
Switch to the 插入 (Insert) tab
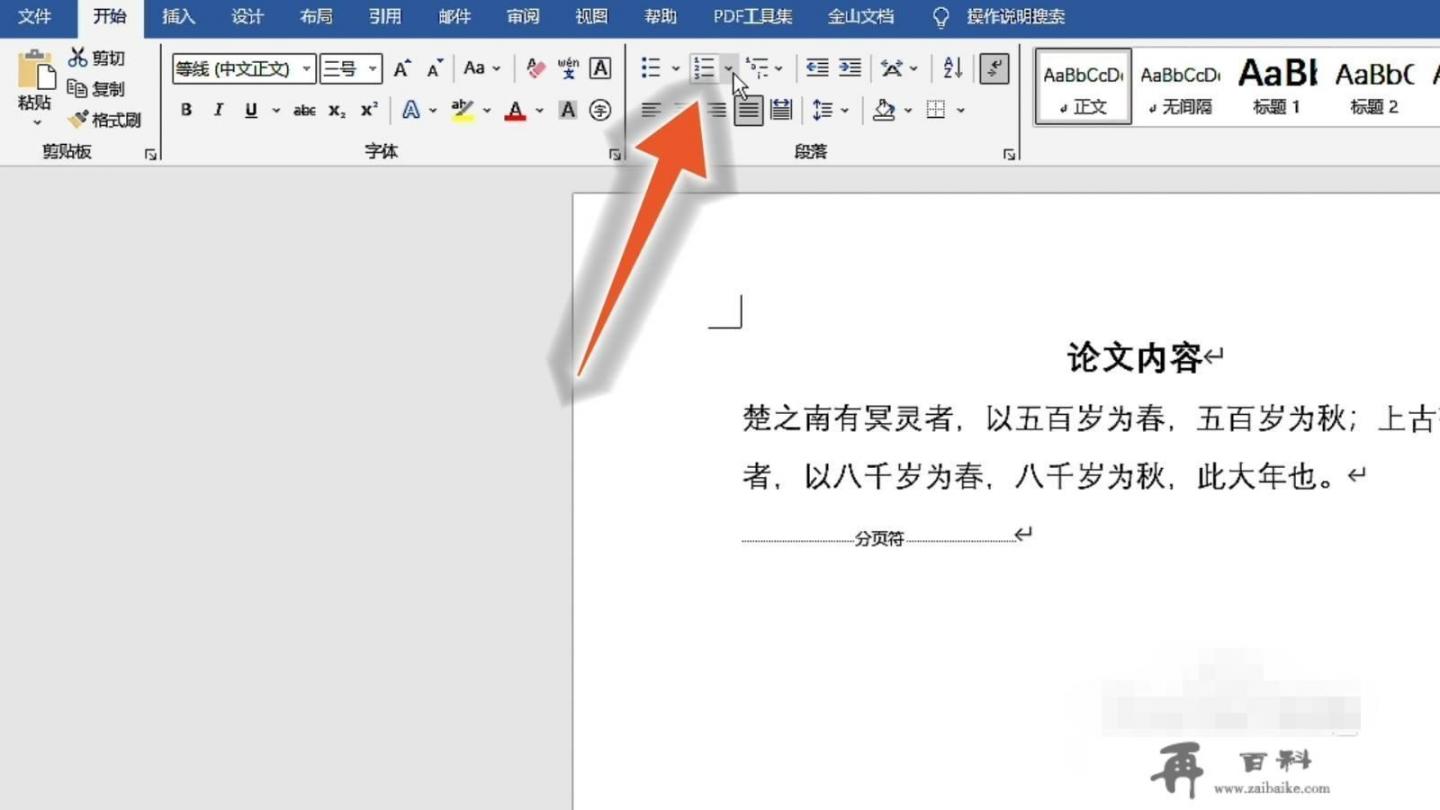tap(179, 17)
